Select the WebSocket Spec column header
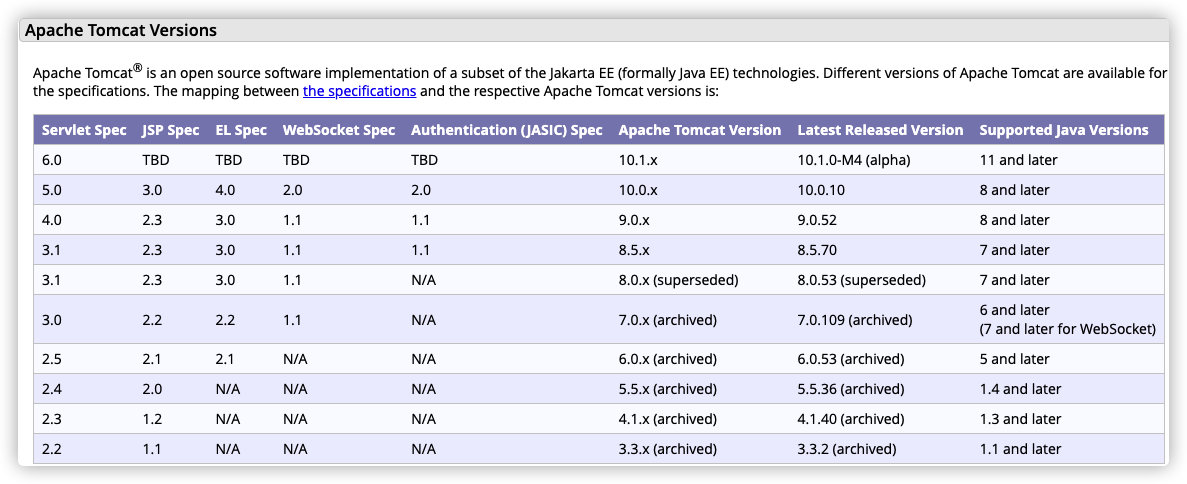 pos(339,130)
